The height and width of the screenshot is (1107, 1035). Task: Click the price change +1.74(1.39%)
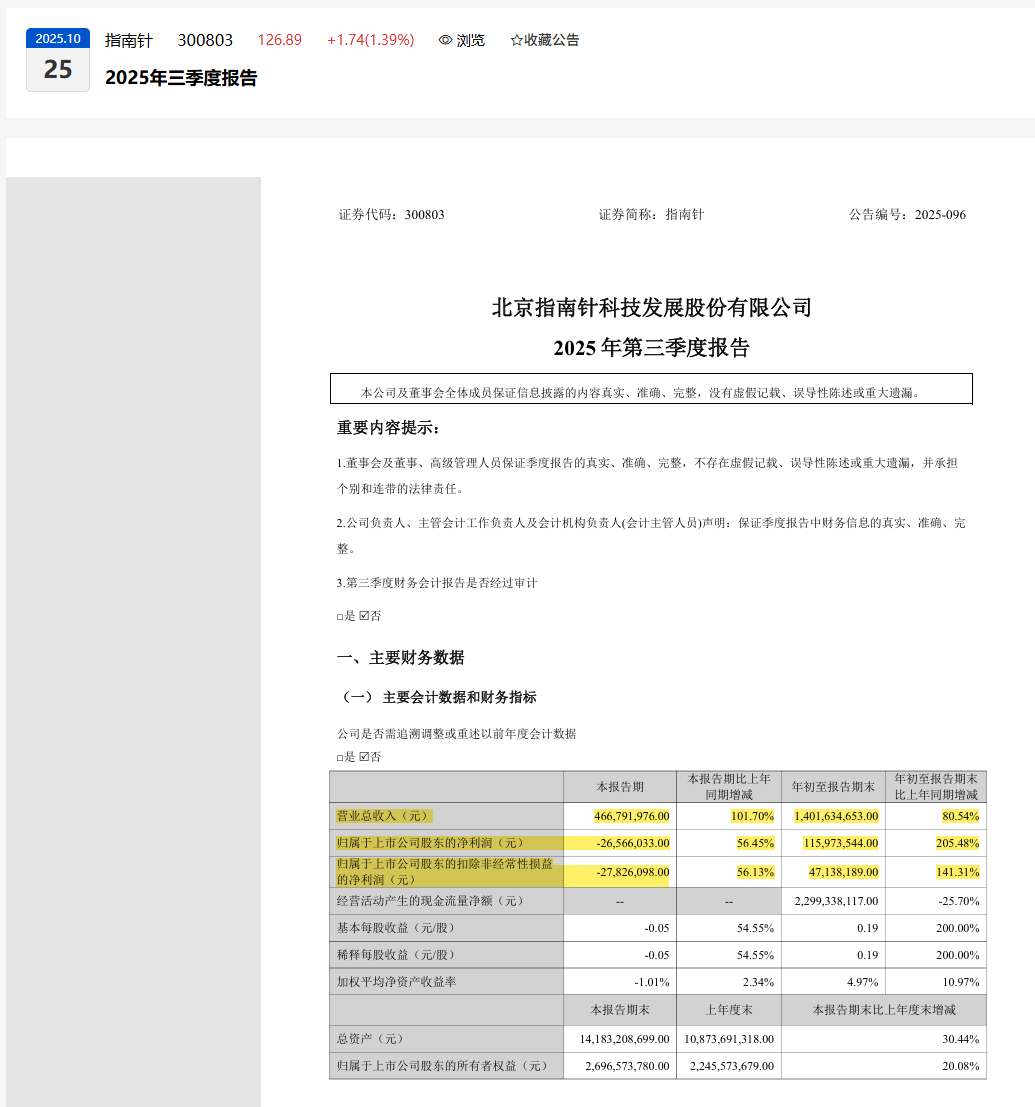tap(371, 40)
